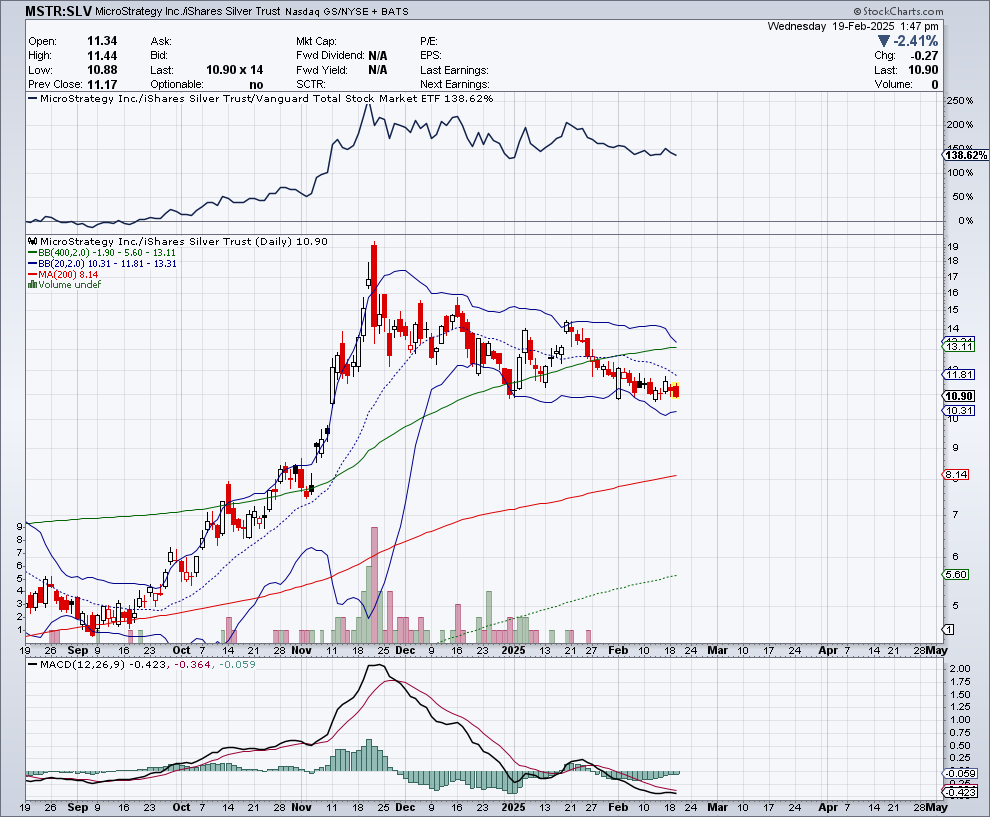Click the Prev Close value 11.17
990x817 pixels.
click(x=102, y=84)
